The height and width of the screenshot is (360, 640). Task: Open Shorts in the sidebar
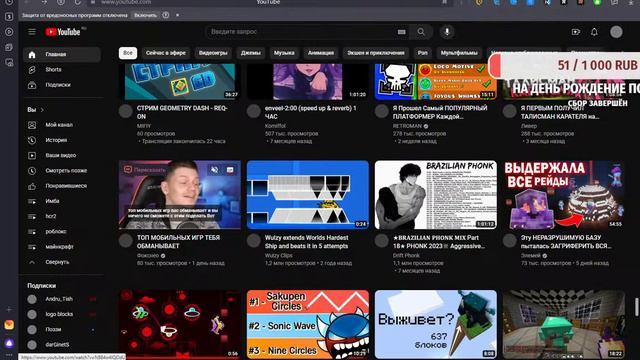pos(62,70)
